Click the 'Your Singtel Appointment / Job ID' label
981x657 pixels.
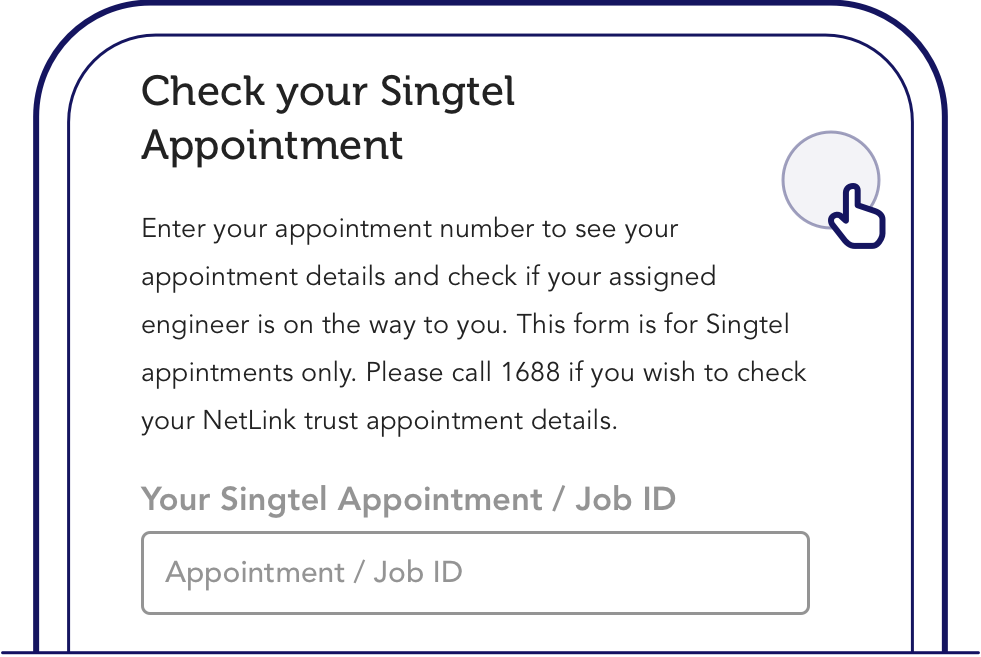[409, 499]
